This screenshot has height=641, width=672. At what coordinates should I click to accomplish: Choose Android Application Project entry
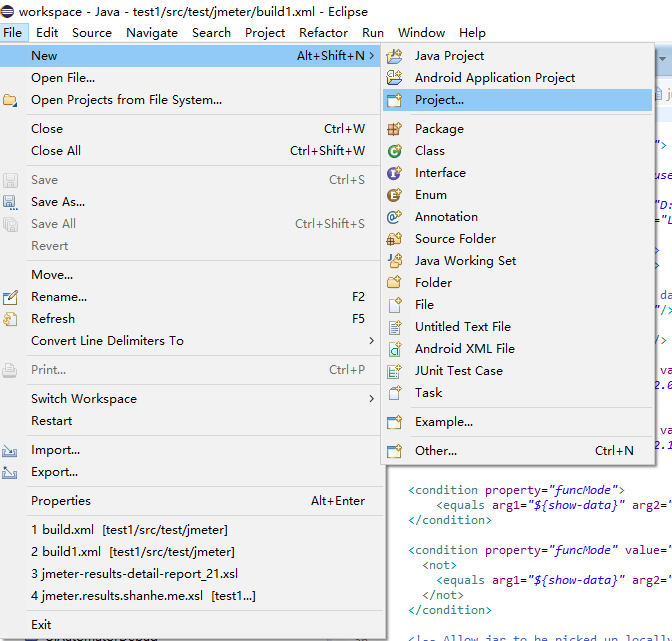tap(495, 78)
